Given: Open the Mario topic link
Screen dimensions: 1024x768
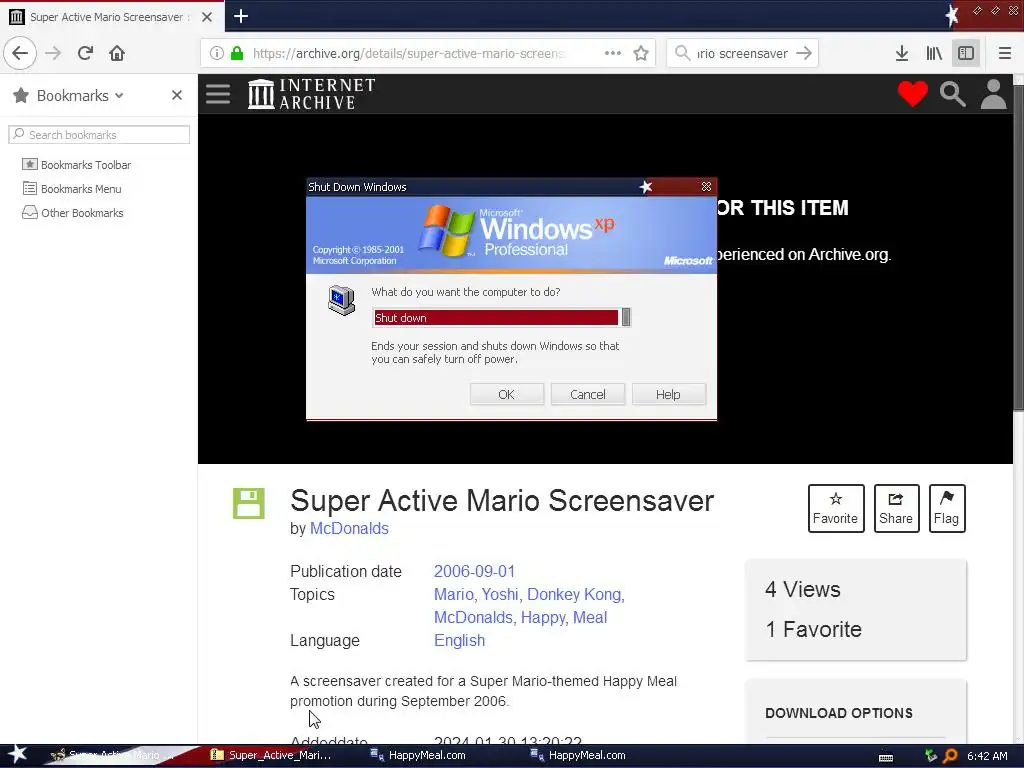Looking at the screenshot, I should [455, 594].
